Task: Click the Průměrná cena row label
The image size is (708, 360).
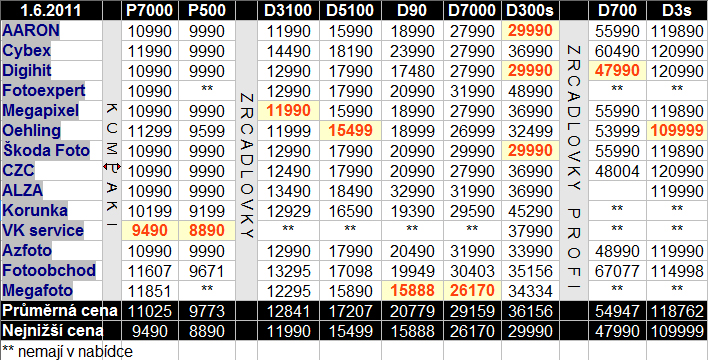Action: pyautogui.click(x=60, y=311)
